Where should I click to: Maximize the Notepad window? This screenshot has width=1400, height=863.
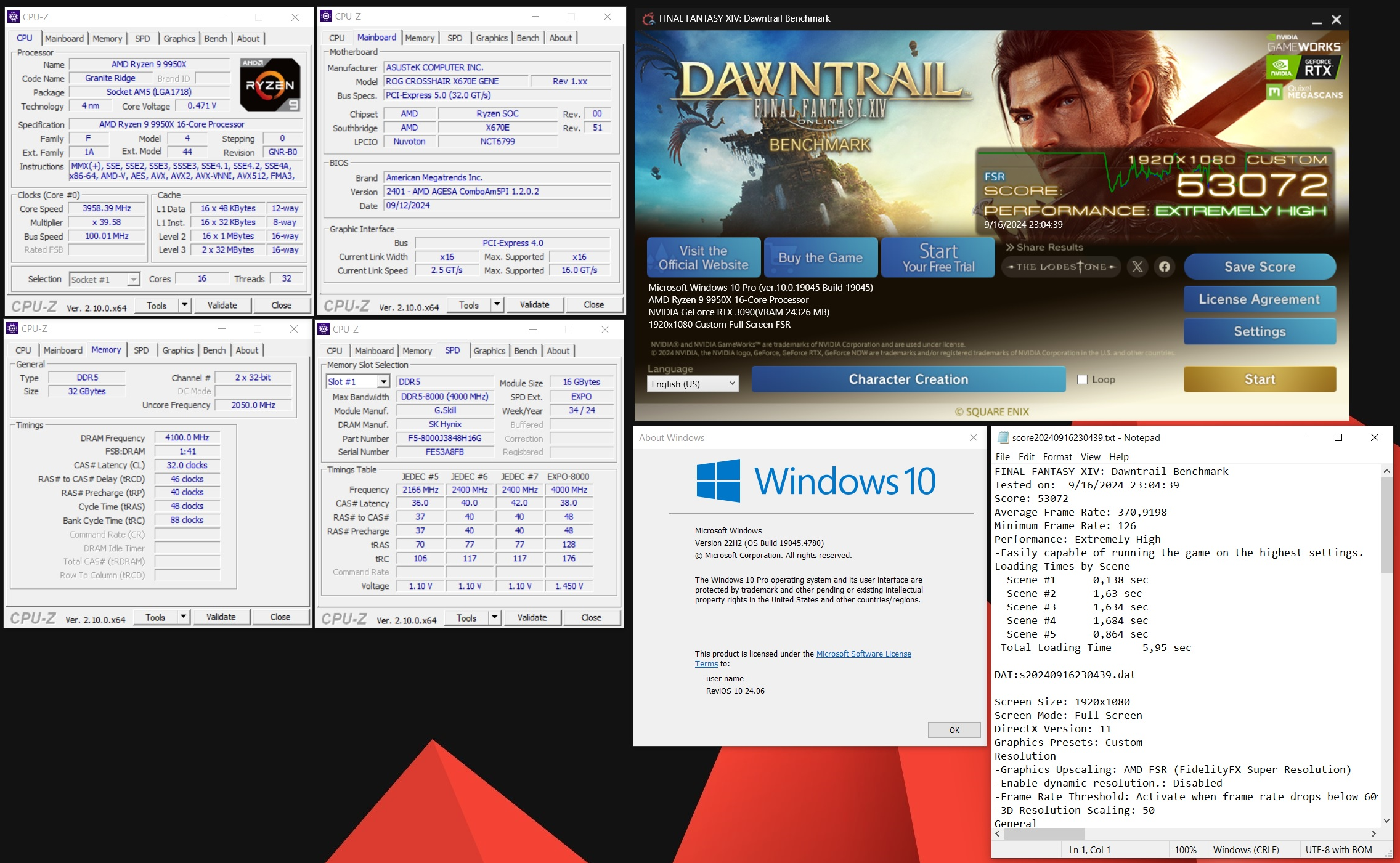point(1338,437)
